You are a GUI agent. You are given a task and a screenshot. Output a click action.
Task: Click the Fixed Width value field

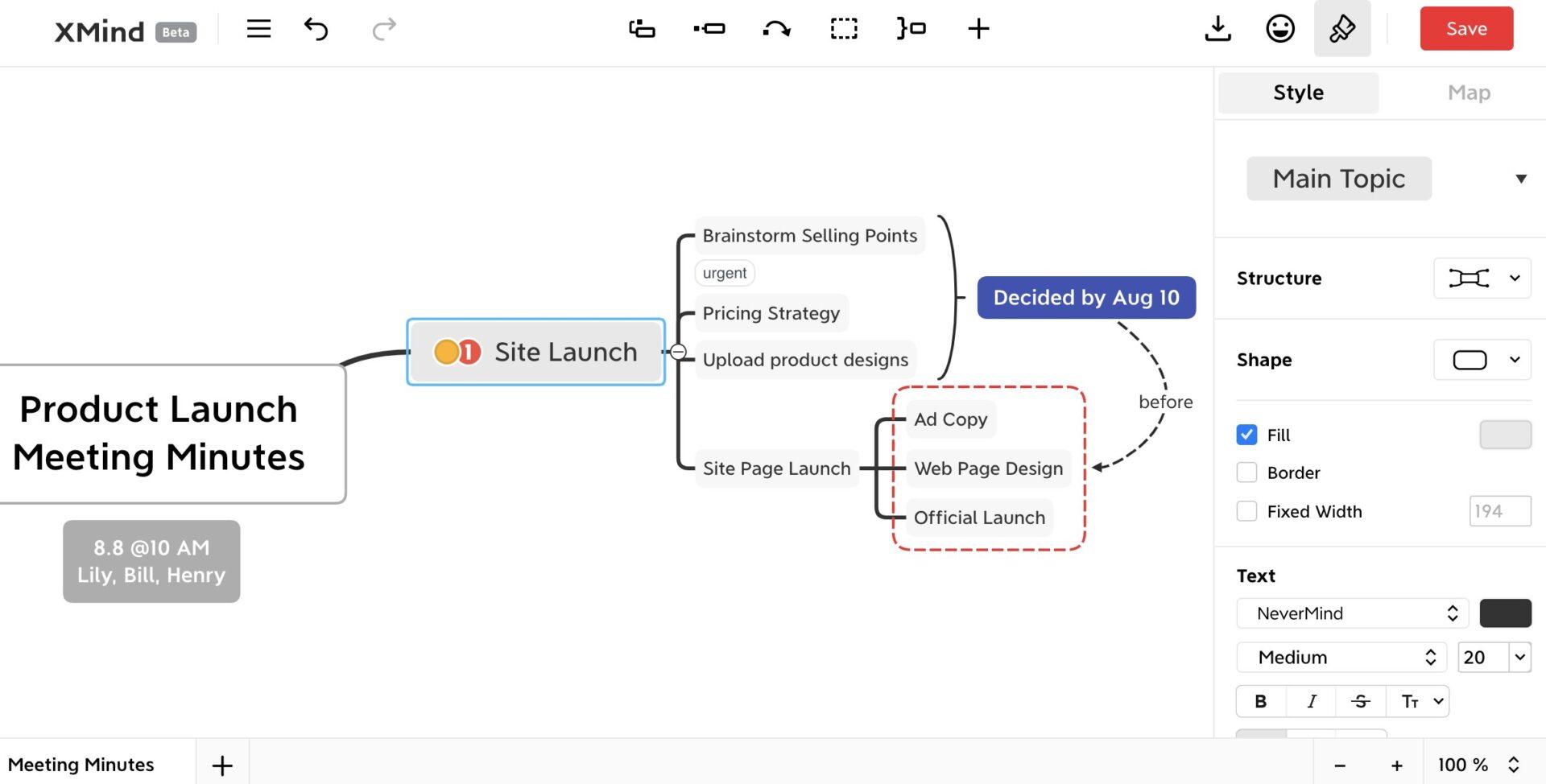[1499, 510]
